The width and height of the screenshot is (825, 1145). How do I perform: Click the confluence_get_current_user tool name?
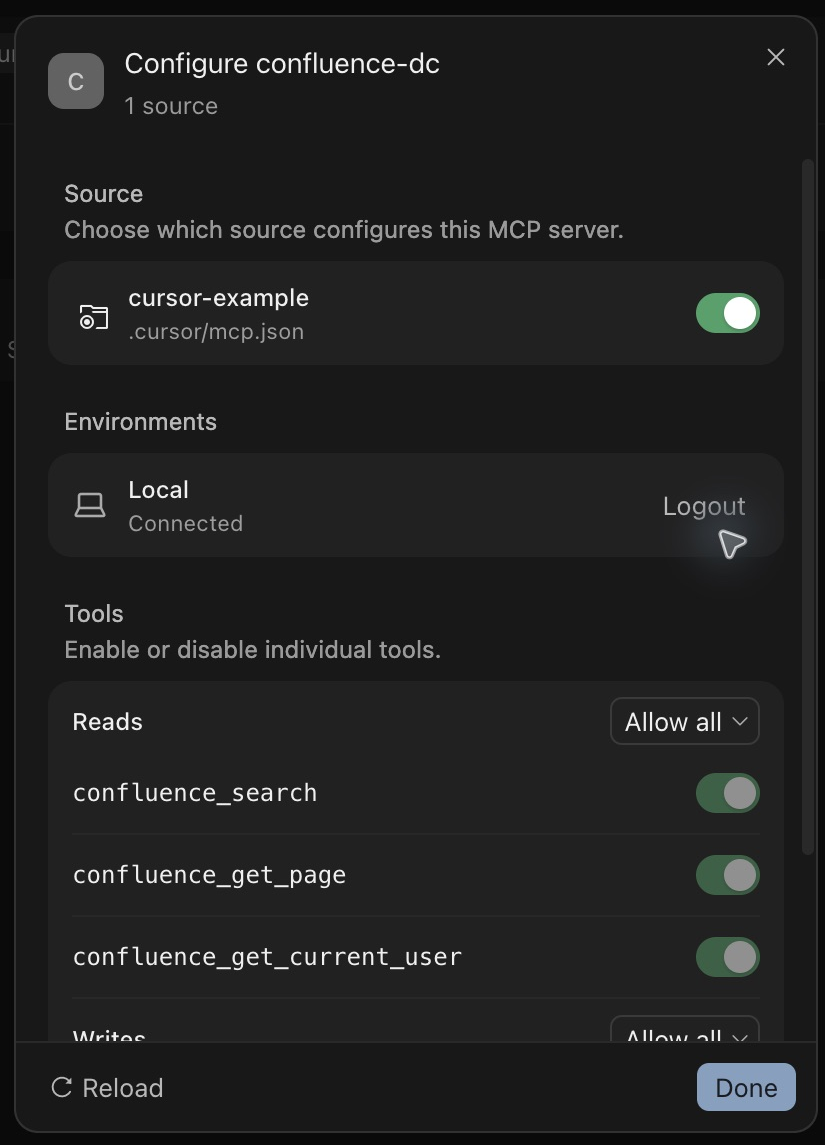coord(267,957)
